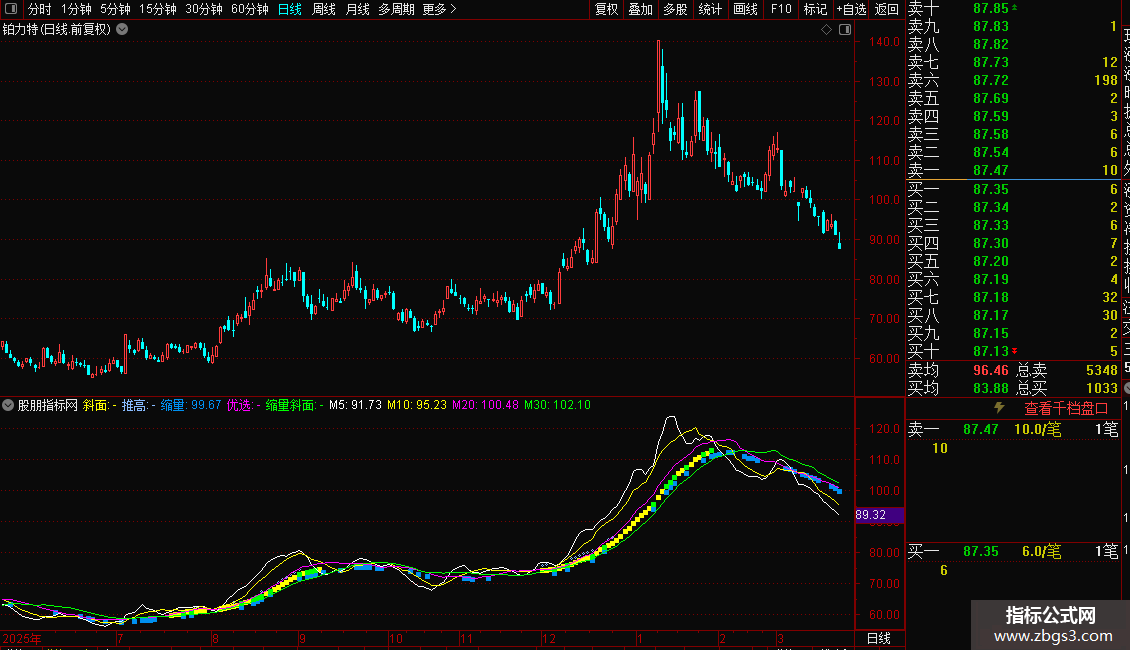Click the 标记 mark button

point(815,9)
